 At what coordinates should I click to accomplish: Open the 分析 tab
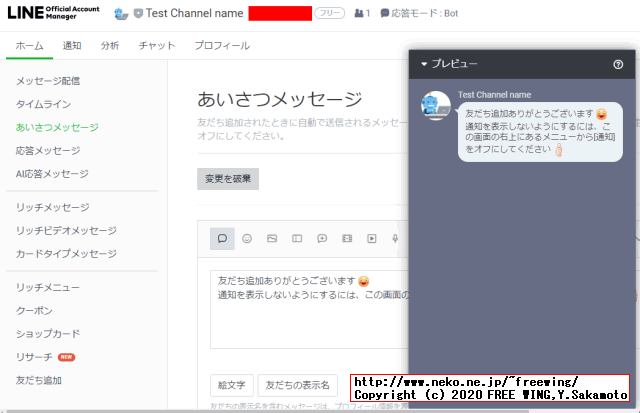coord(110,46)
